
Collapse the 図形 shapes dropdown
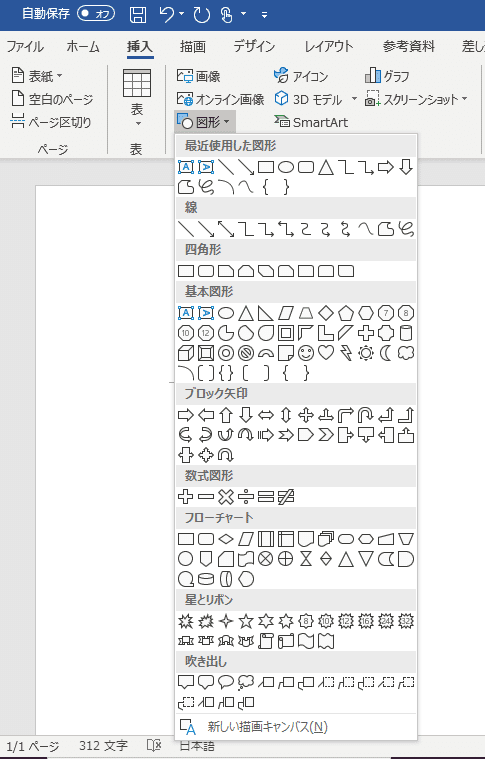(204, 122)
